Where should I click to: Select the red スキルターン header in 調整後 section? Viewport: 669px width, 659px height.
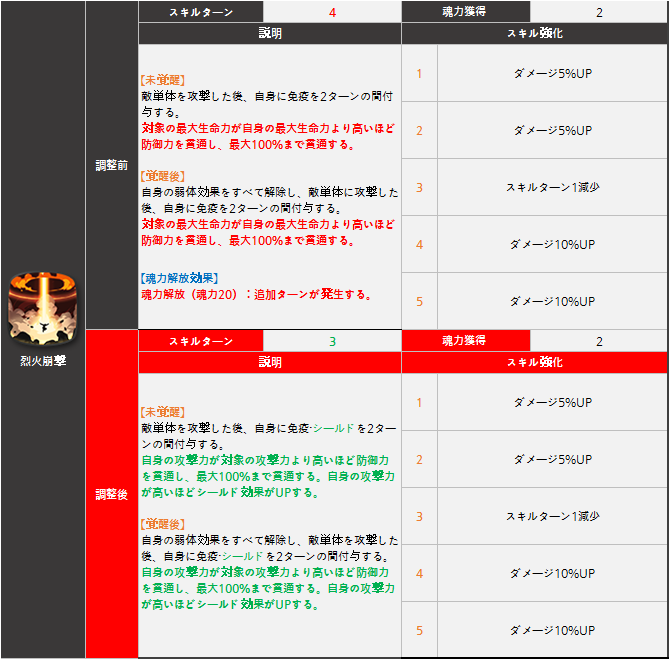[x=201, y=341]
